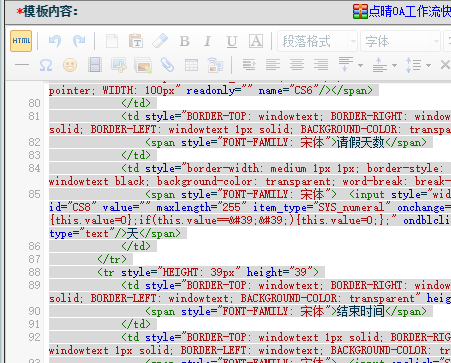Click the redo arrow icon
451x363 pixels.
pyautogui.click(x=79, y=41)
